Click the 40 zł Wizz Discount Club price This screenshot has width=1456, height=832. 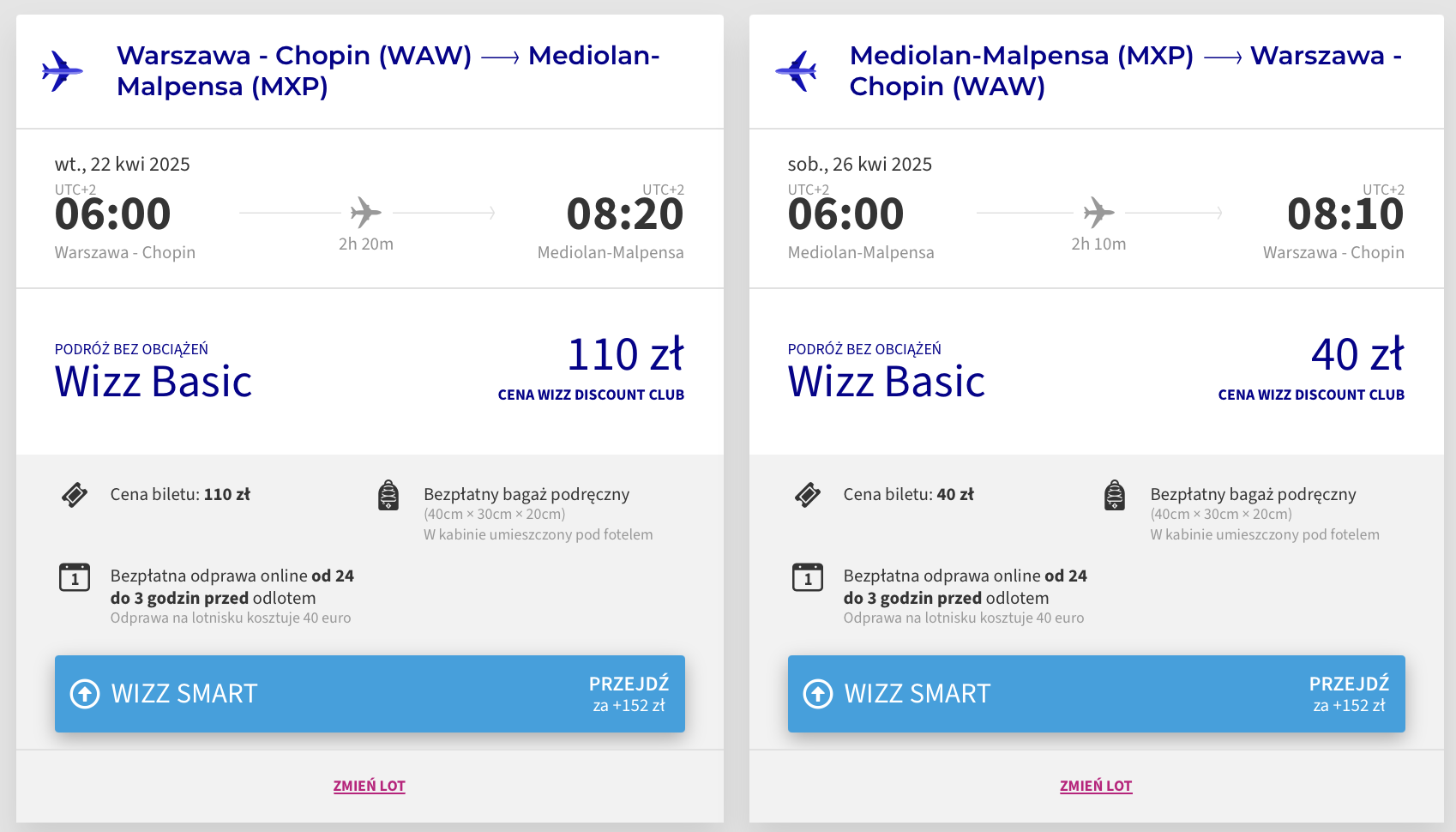(x=1357, y=355)
